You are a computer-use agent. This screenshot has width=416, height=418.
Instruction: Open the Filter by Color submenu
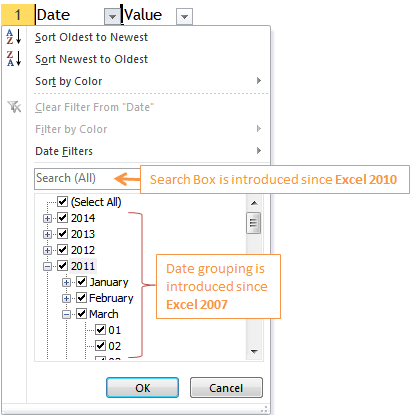148,129
